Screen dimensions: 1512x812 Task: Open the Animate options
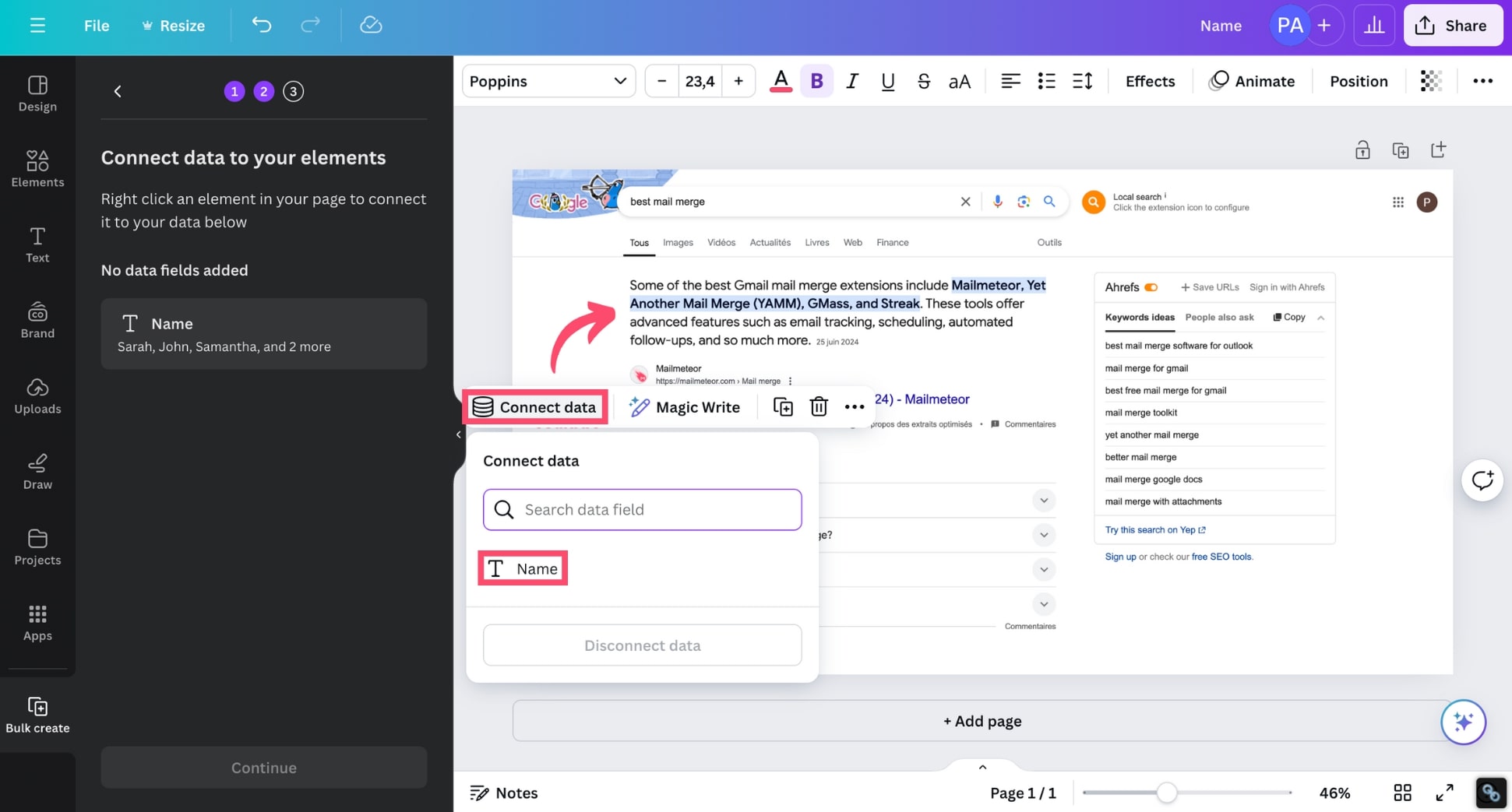click(1252, 81)
